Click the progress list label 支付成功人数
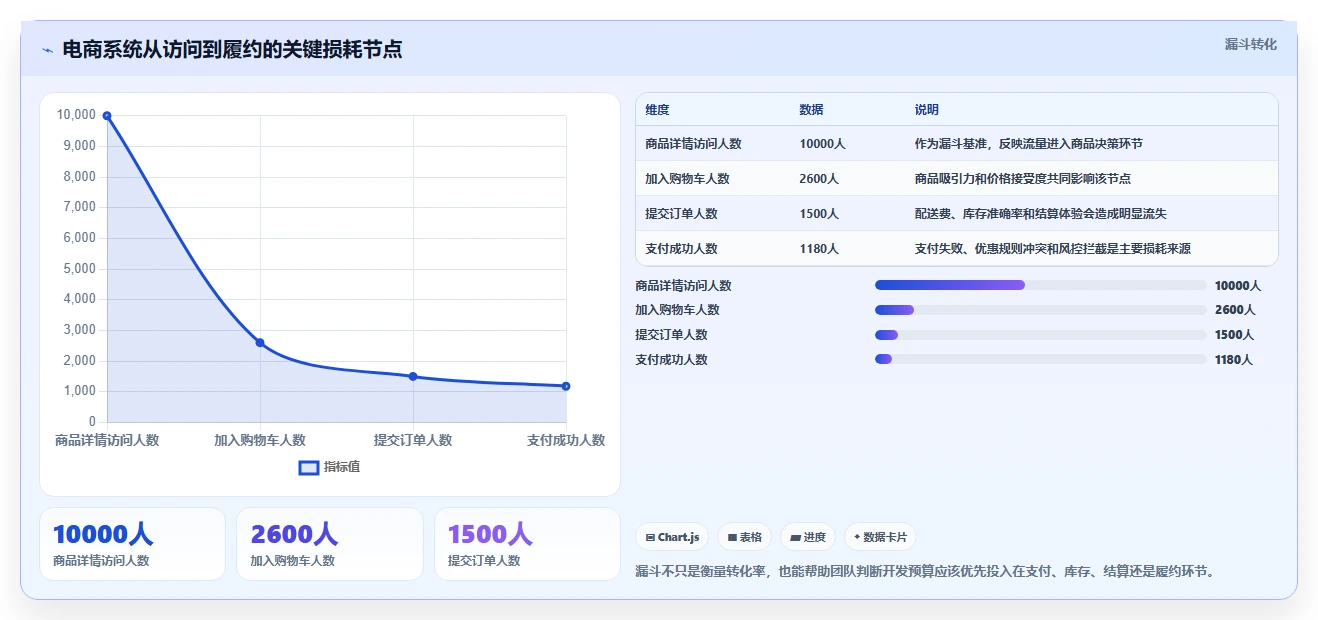This screenshot has height=620, width=1318. tap(671, 360)
